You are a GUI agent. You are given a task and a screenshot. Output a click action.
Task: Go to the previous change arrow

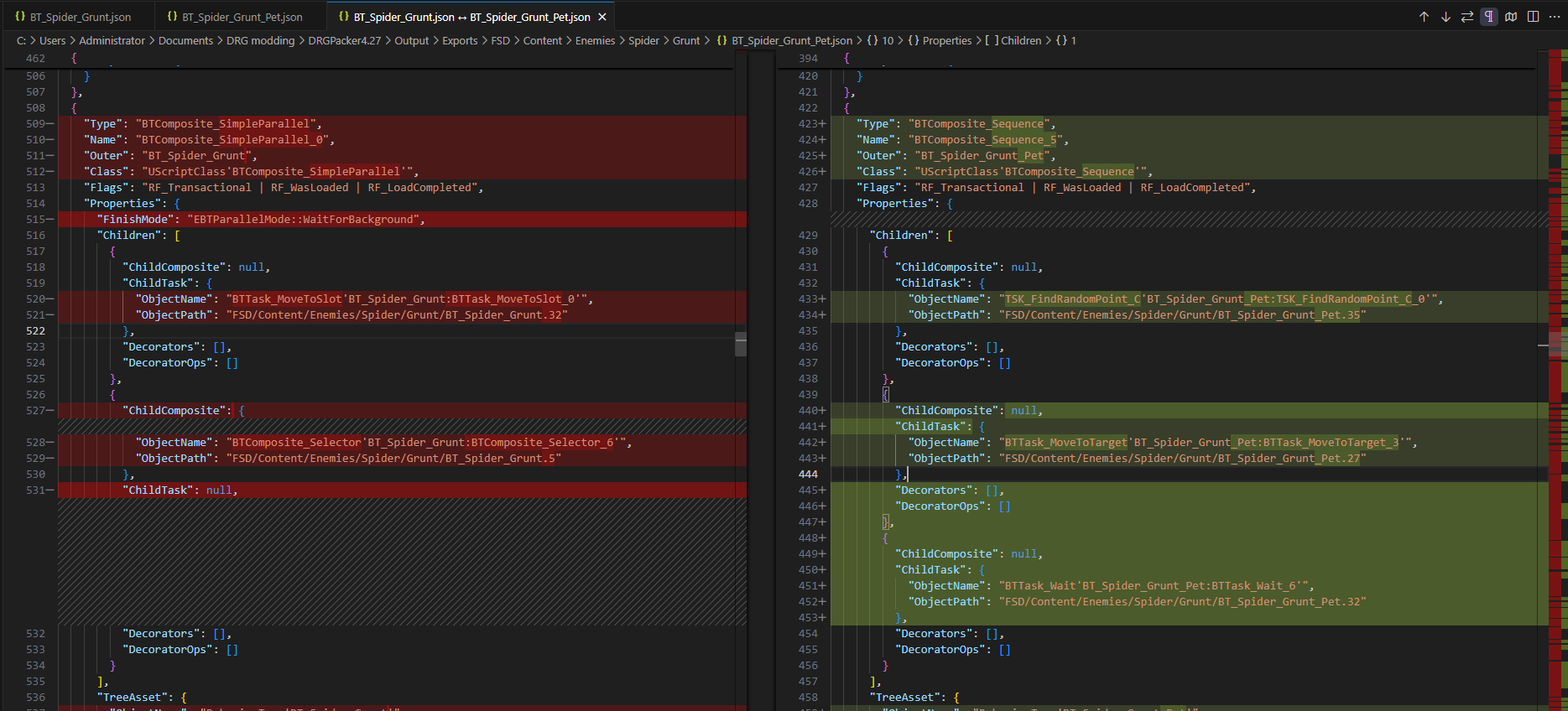[x=1424, y=17]
